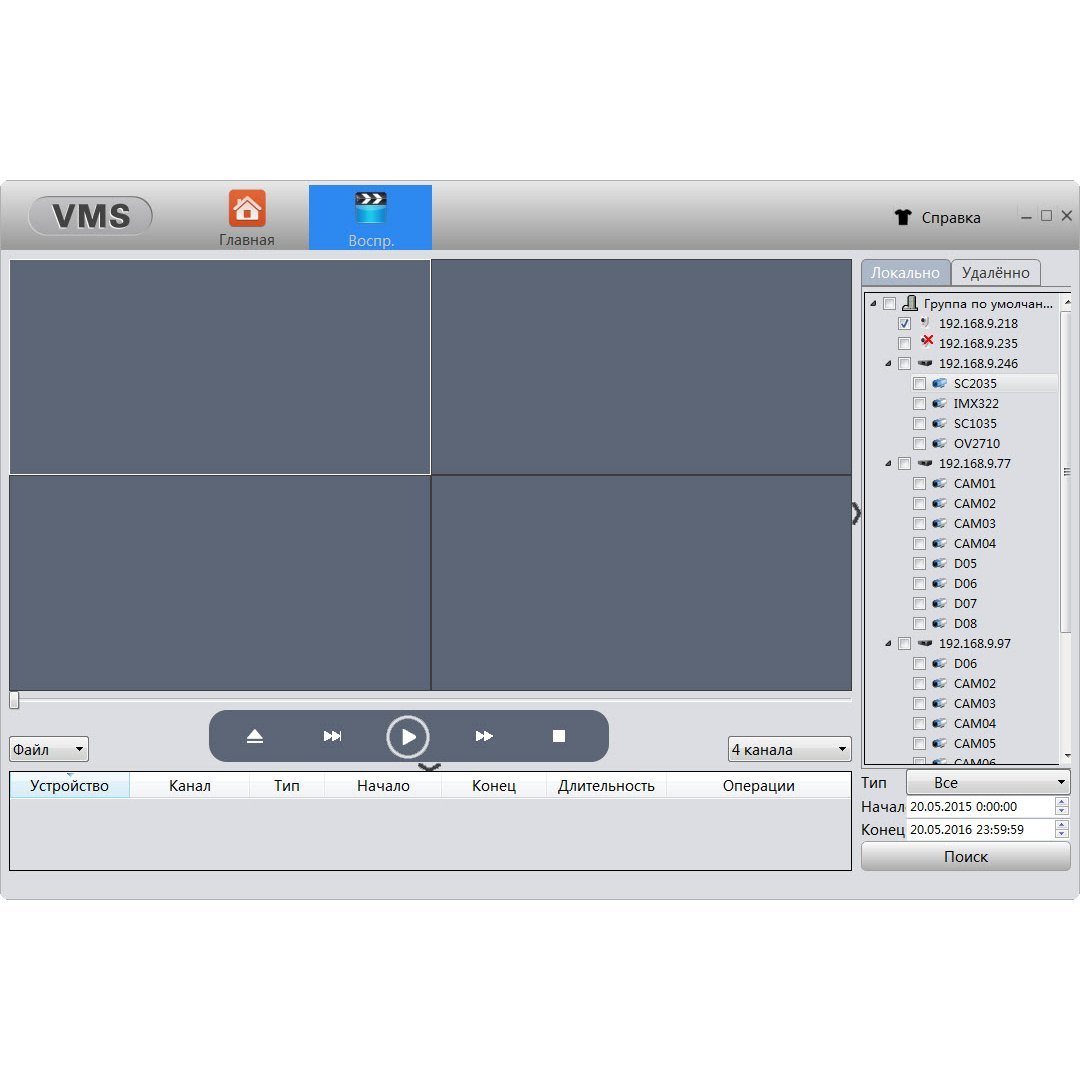The width and height of the screenshot is (1080, 1080).
Task: Enable the SC2035 camera checkbox
Action: point(919,384)
